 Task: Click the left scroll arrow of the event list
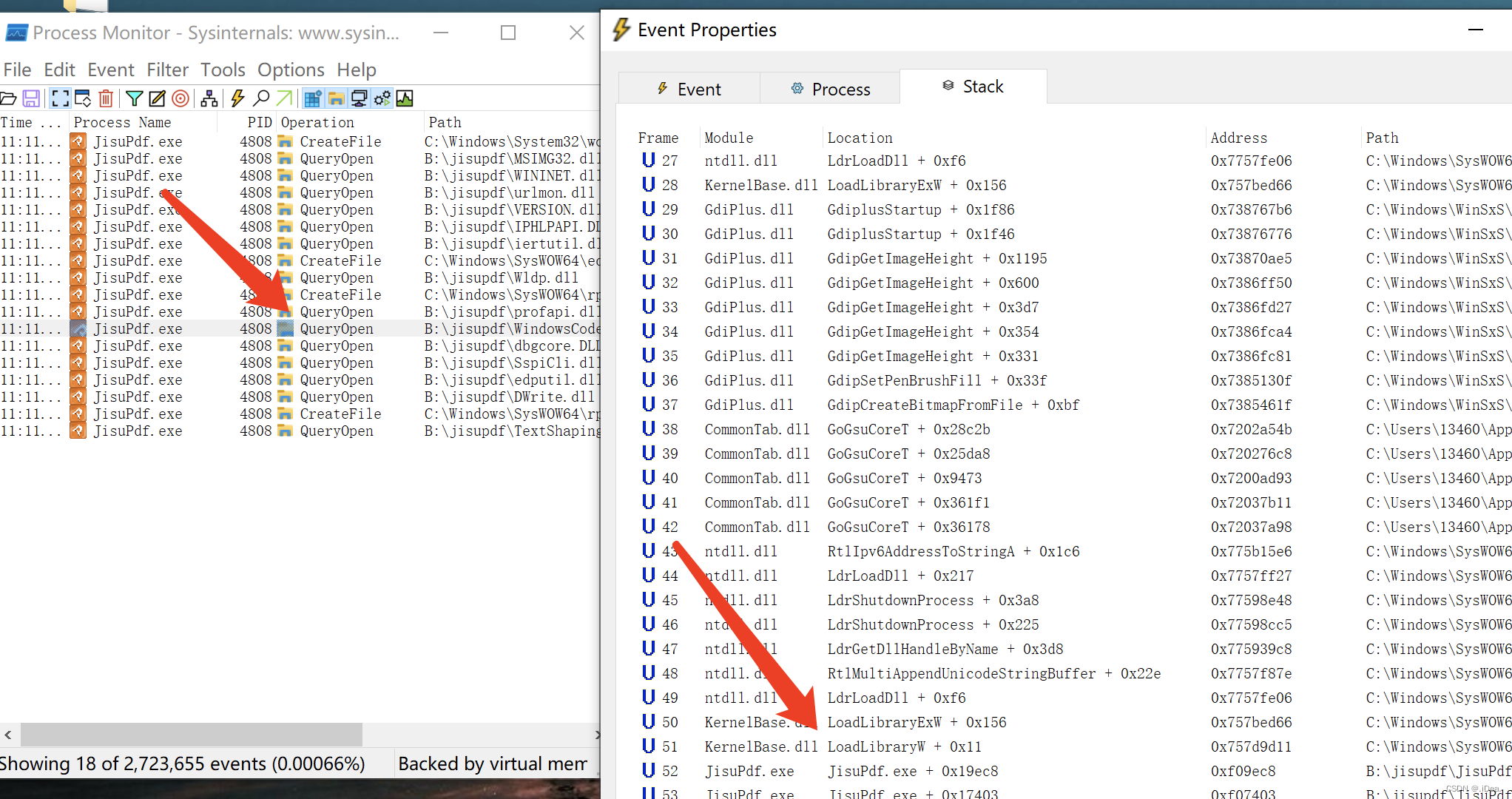(8, 735)
